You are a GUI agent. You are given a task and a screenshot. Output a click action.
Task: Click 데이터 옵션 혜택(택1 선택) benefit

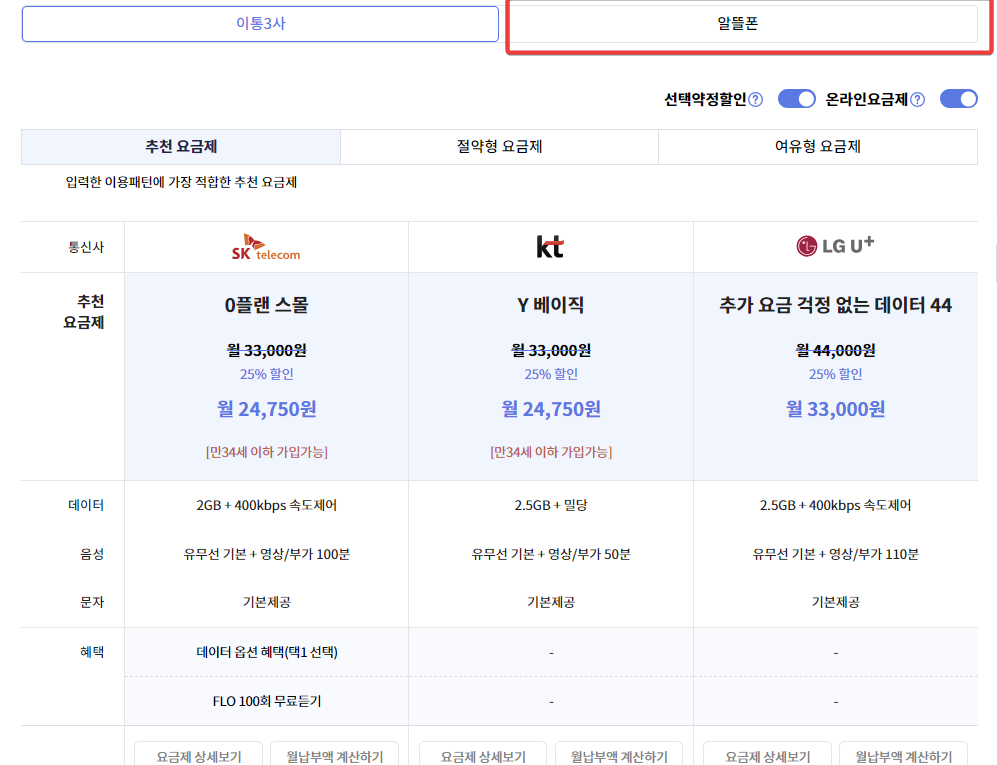click(x=266, y=652)
